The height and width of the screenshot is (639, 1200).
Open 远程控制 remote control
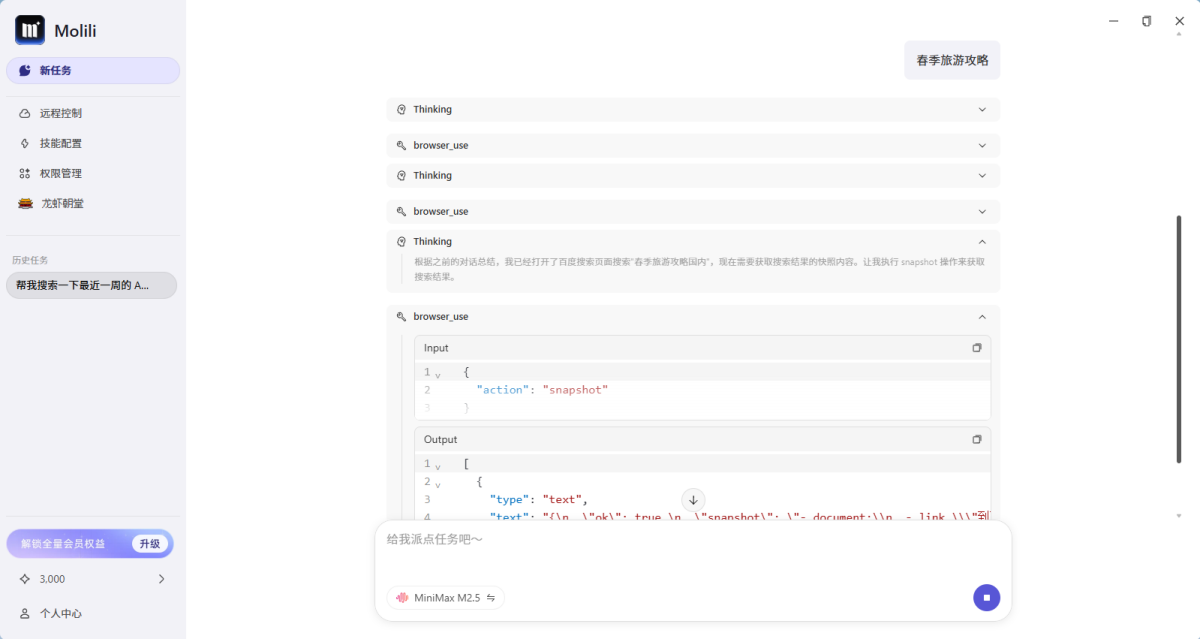[x=60, y=113]
